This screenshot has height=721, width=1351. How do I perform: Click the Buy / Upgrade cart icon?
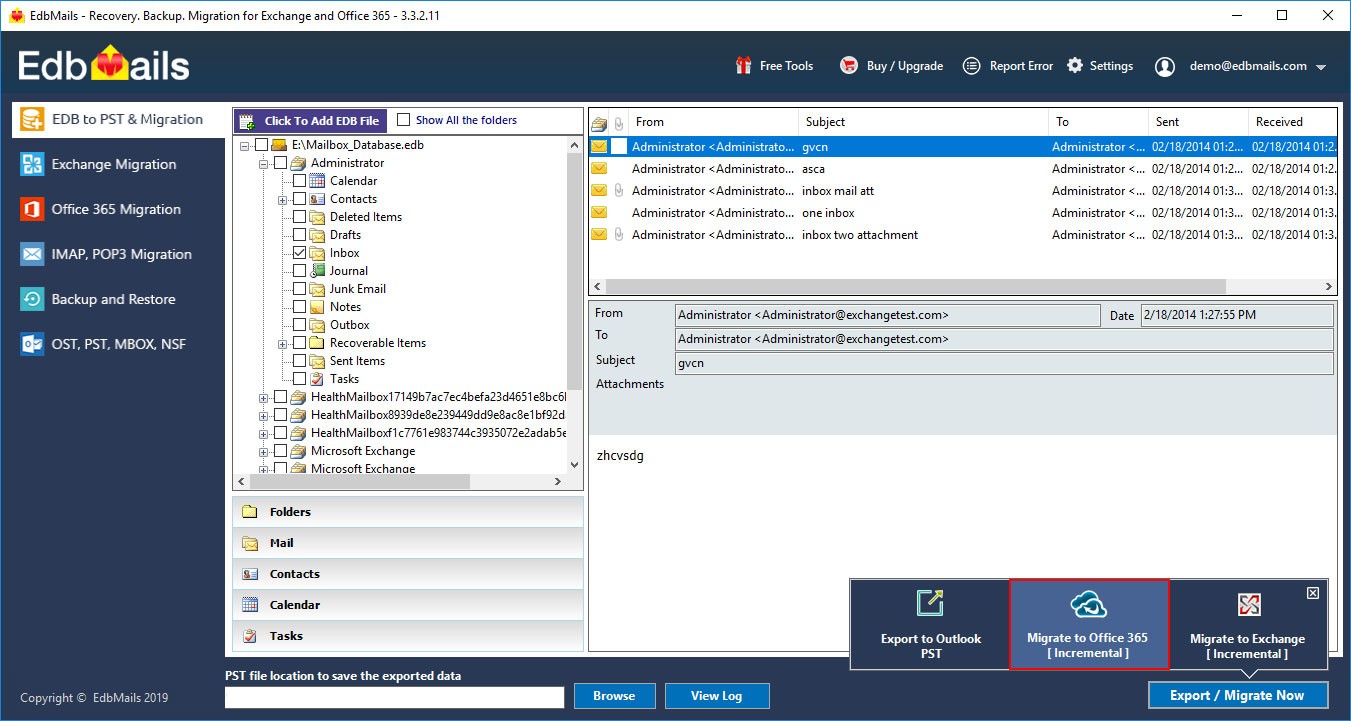click(x=849, y=66)
